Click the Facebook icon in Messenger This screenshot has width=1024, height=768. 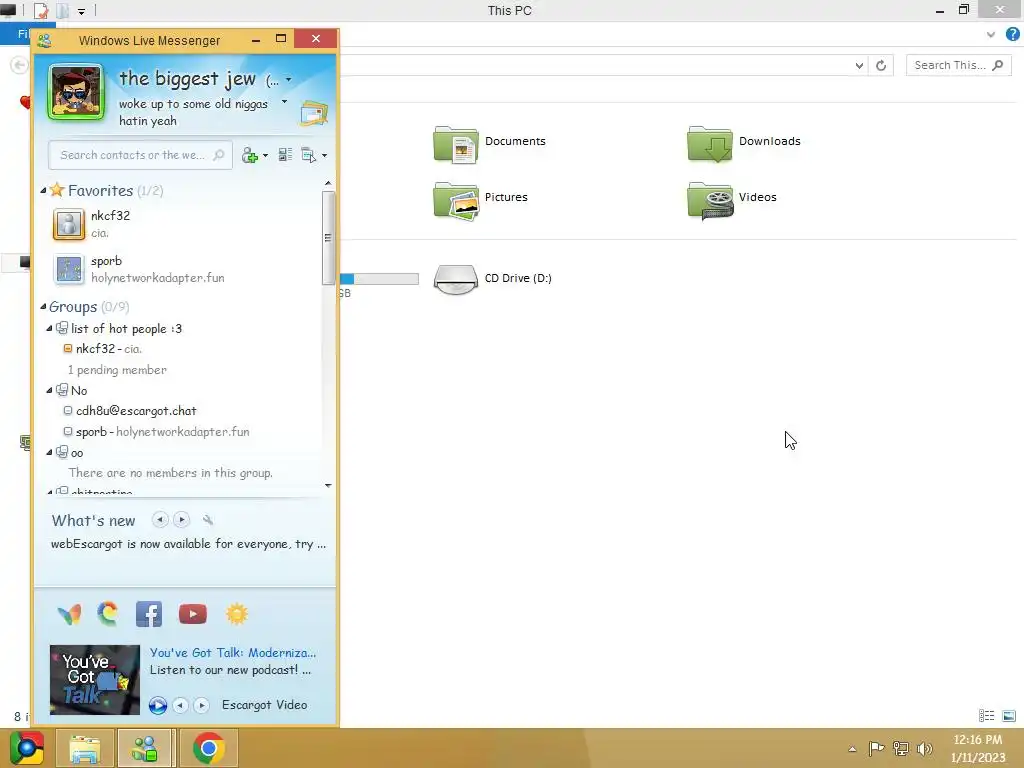tap(149, 615)
